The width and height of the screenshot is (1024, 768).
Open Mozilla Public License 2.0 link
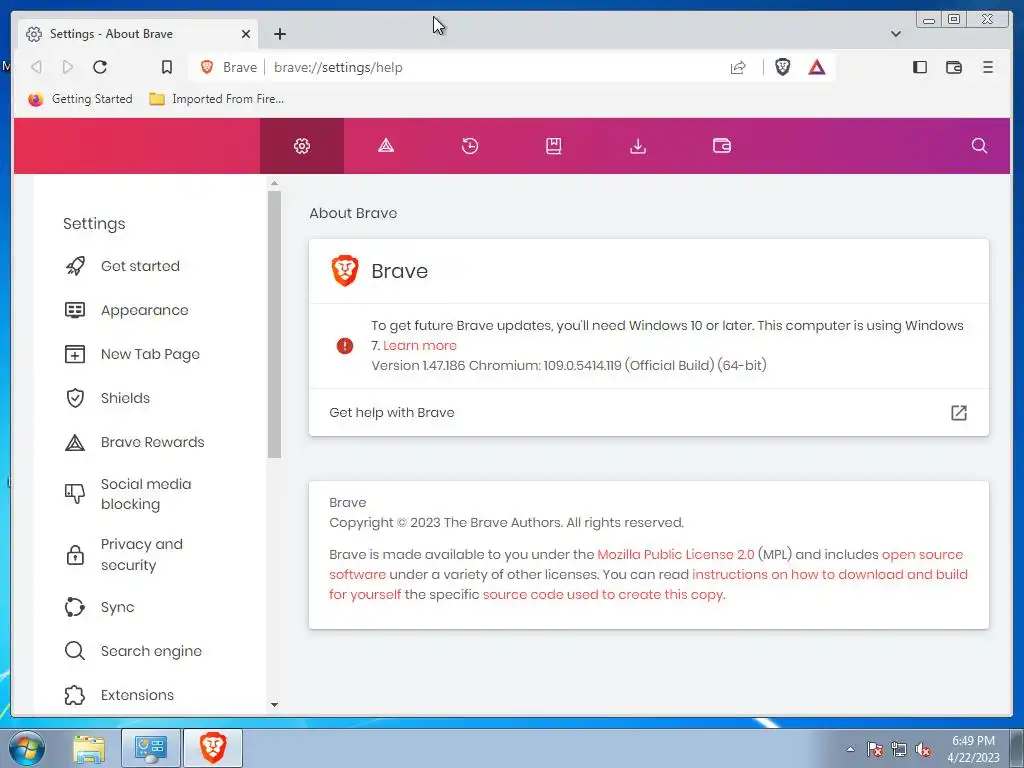[x=675, y=554]
